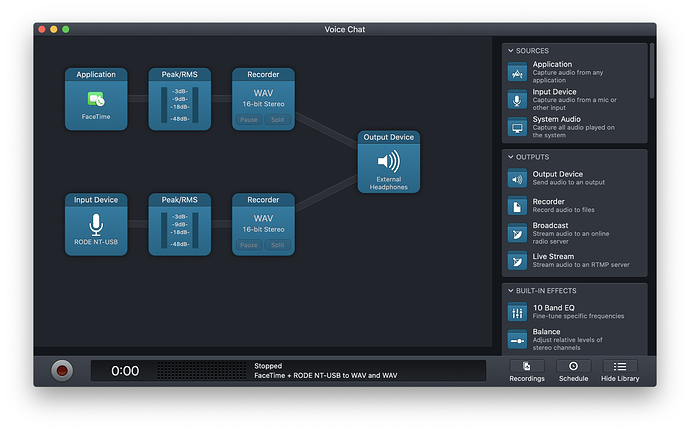Viewport: 690px width, 431px height.
Task: Click the library panel scrollbar
Action: [652, 71]
